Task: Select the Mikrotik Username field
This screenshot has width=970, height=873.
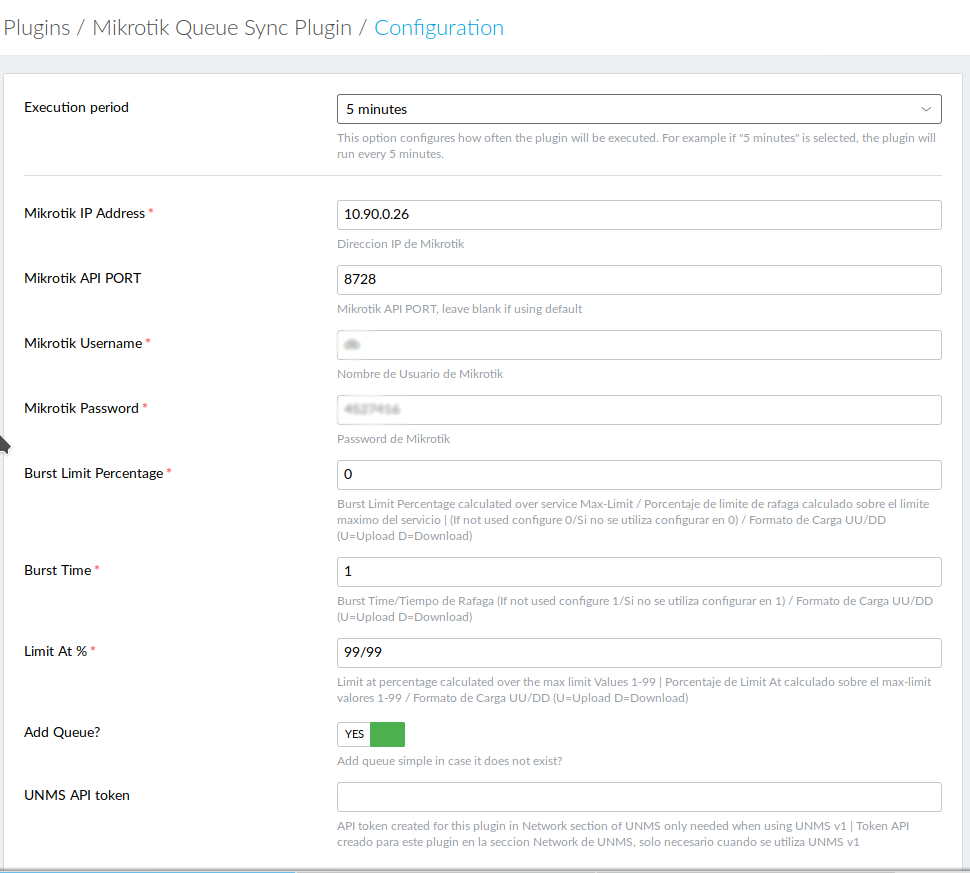Action: pos(638,344)
